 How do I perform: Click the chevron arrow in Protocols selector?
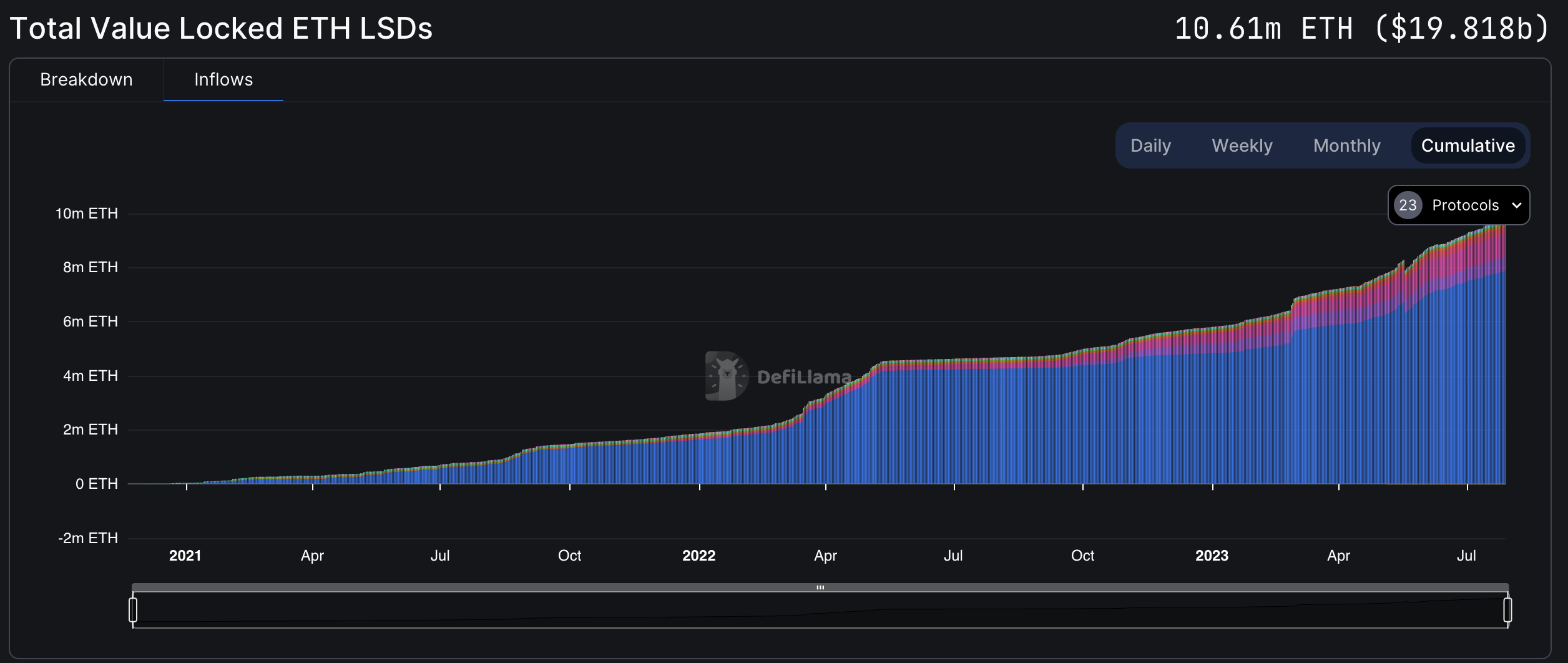pyautogui.click(x=1516, y=205)
